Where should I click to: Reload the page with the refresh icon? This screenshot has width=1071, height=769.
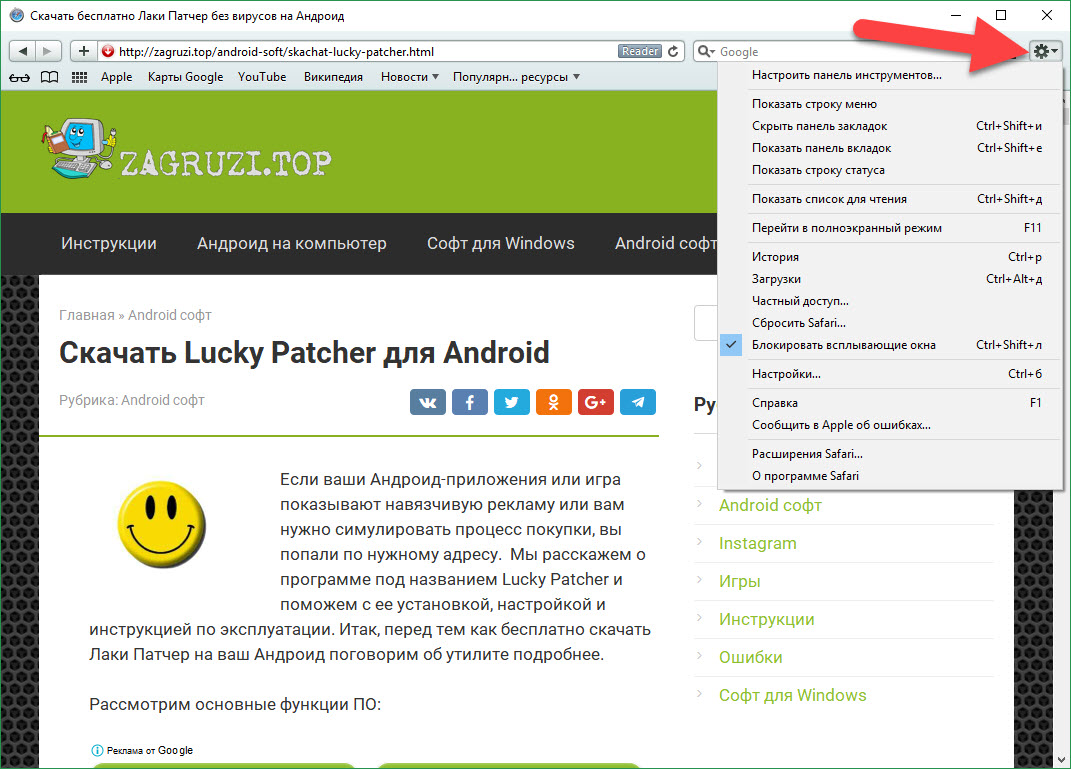pos(674,51)
